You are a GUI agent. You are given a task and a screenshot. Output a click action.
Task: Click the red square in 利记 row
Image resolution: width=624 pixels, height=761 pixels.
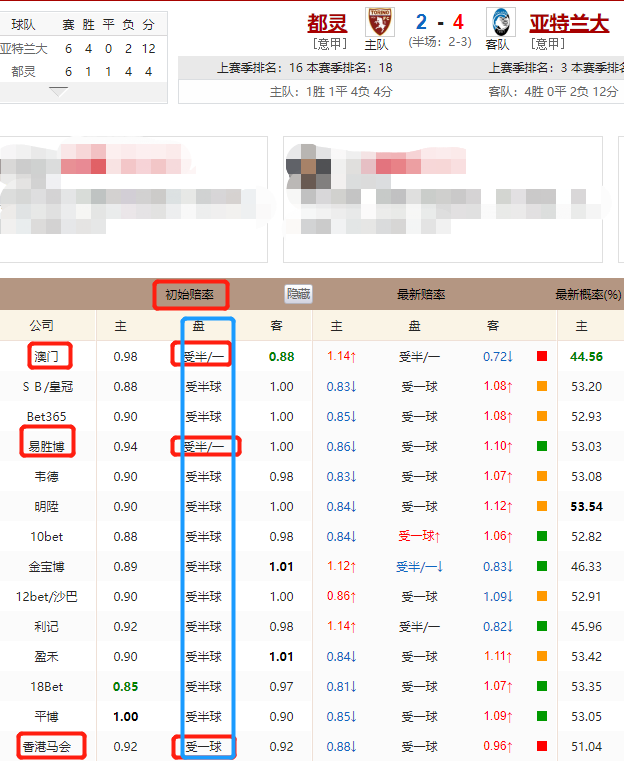pyautogui.click(x=541, y=626)
